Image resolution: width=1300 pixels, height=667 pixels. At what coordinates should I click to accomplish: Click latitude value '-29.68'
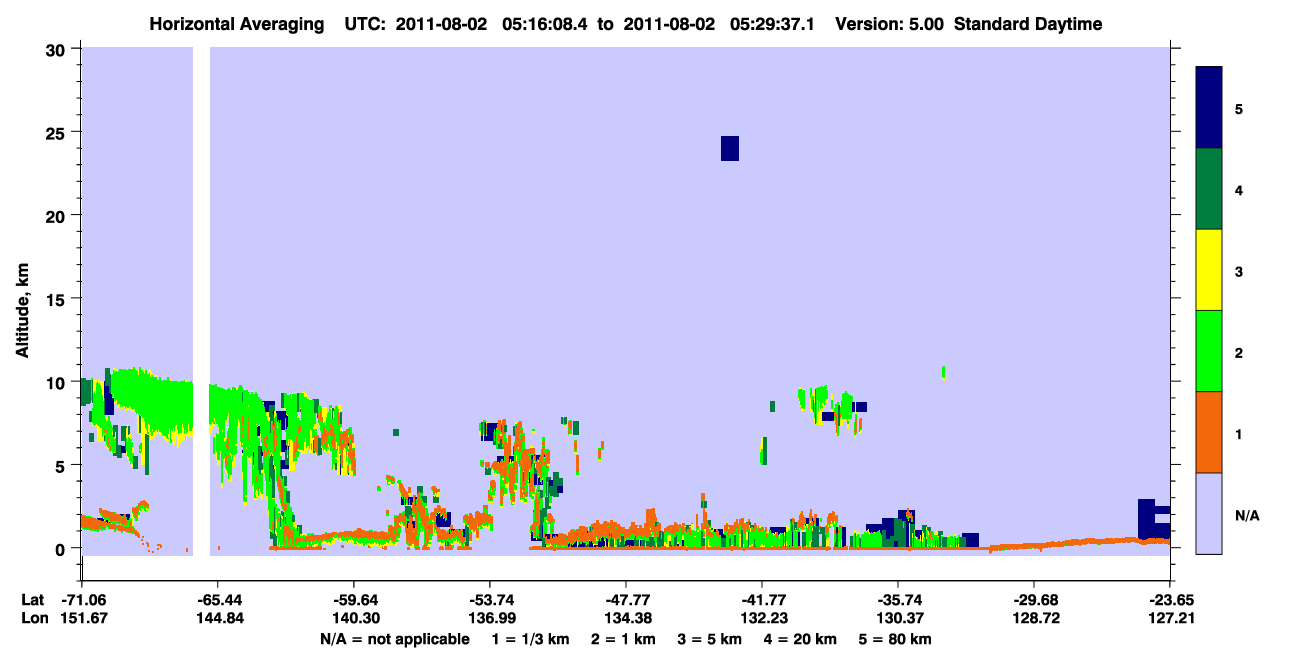(1034, 600)
